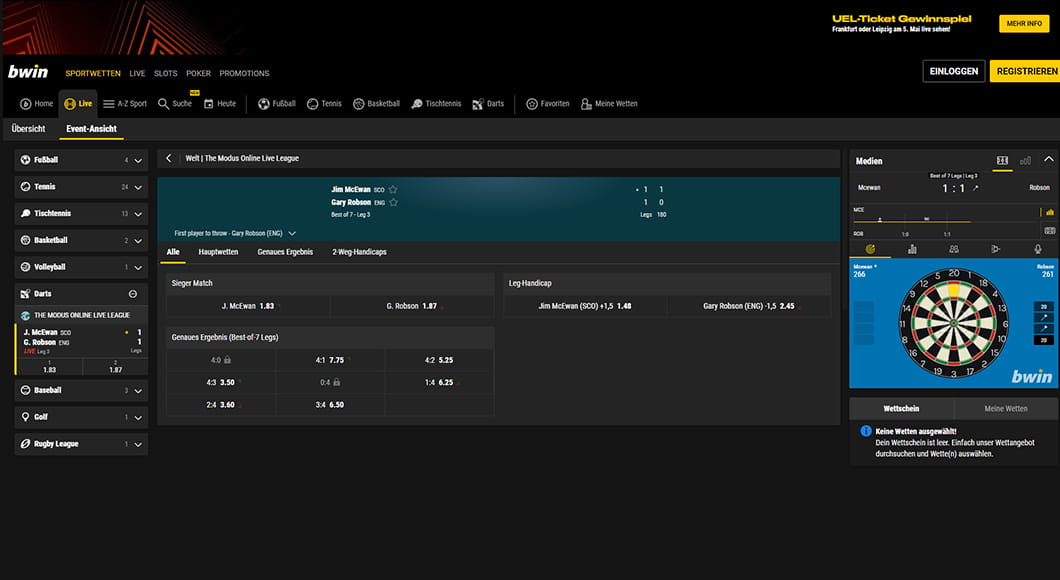Open dartboard tracker tab in Medien
The image size is (1060, 580).
click(870, 249)
